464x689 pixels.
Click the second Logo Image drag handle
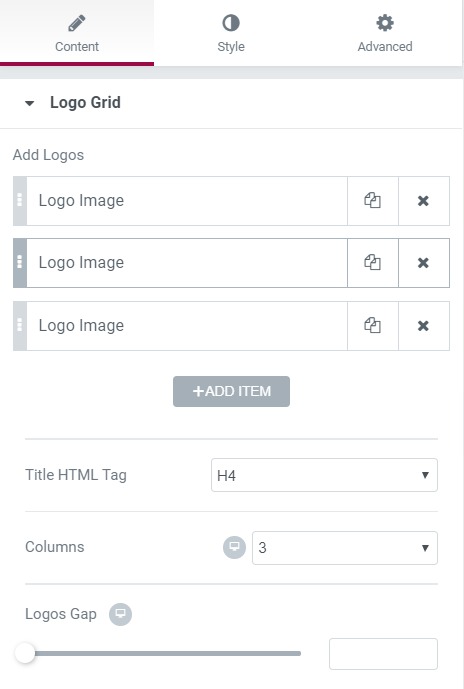(20, 263)
